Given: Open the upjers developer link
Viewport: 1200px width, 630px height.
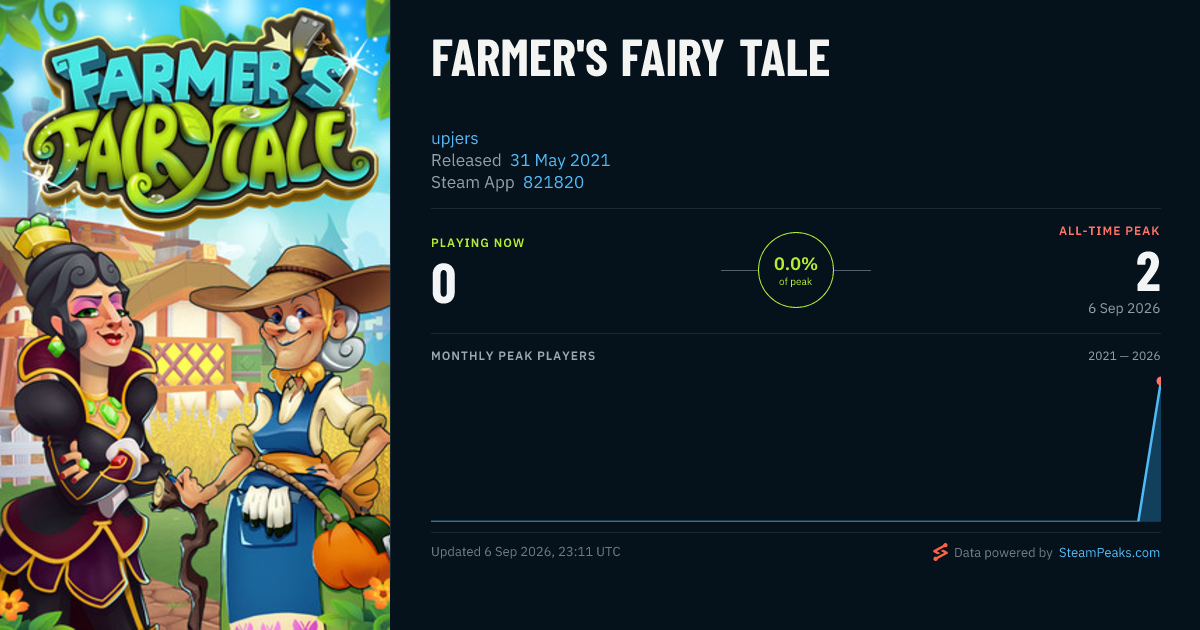Looking at the screenshot, I should click(455, 138).
